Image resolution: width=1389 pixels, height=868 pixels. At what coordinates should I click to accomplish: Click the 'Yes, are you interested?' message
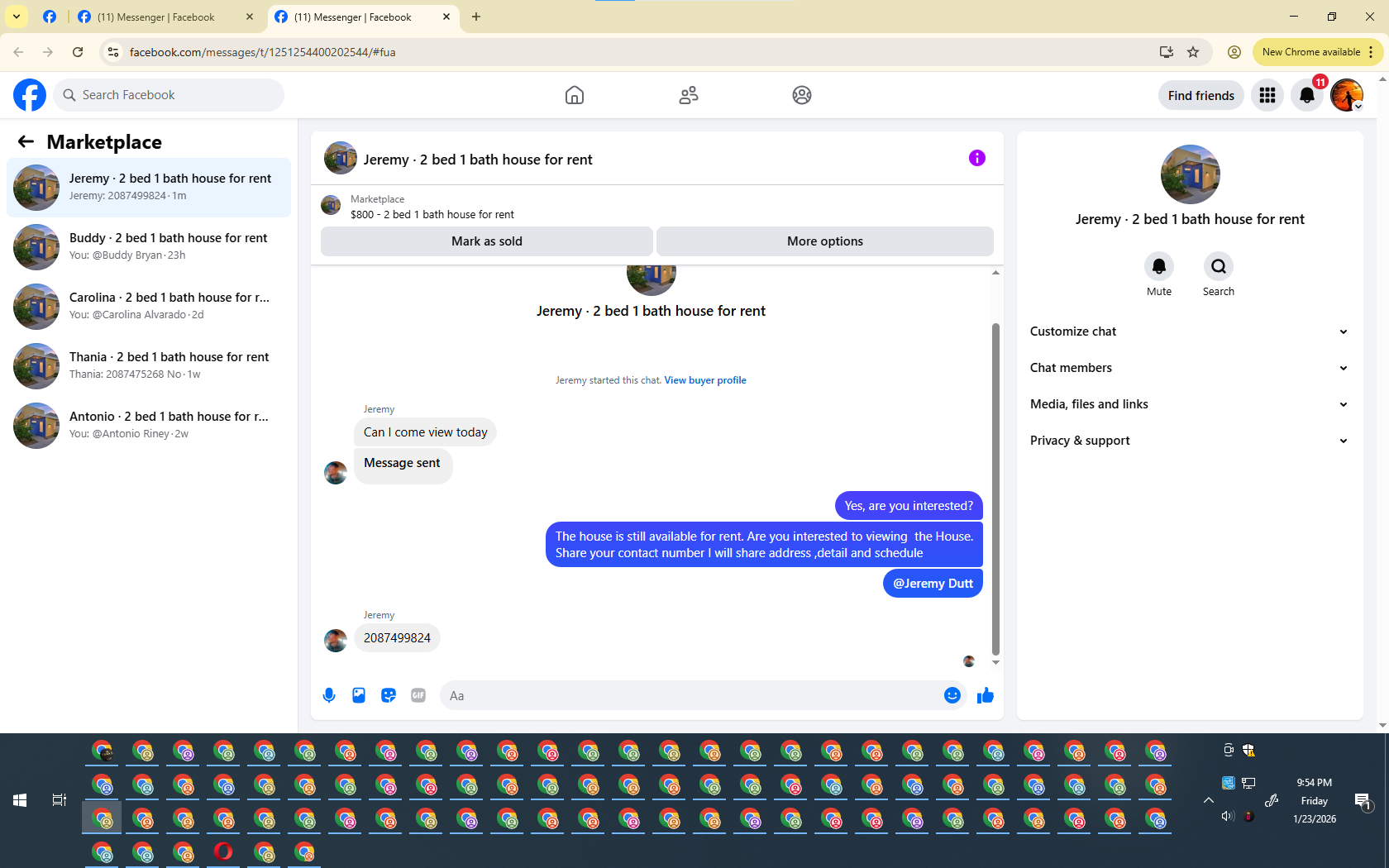tap(909, 506)
